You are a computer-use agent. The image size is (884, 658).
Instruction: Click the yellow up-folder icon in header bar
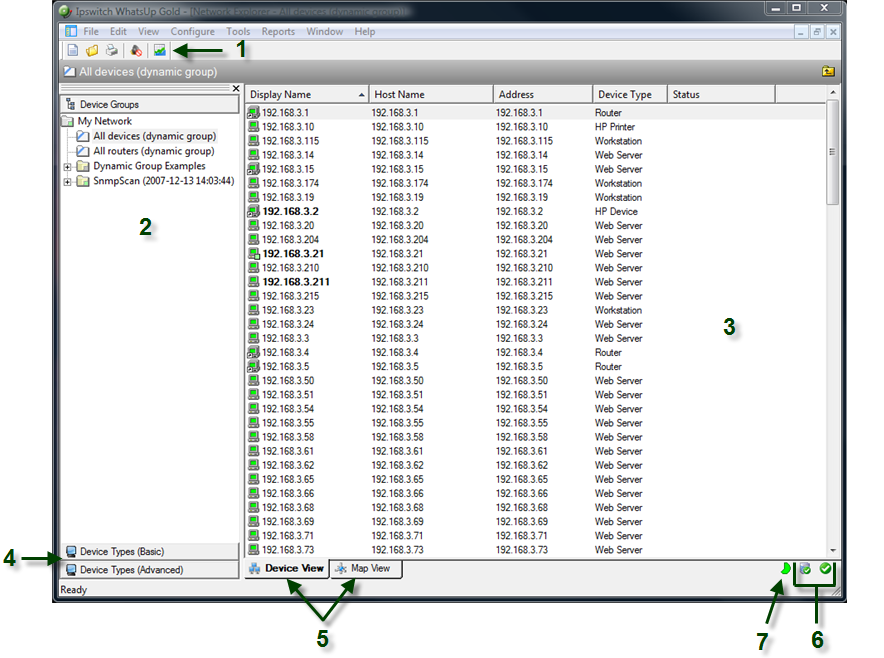(828, 72)
